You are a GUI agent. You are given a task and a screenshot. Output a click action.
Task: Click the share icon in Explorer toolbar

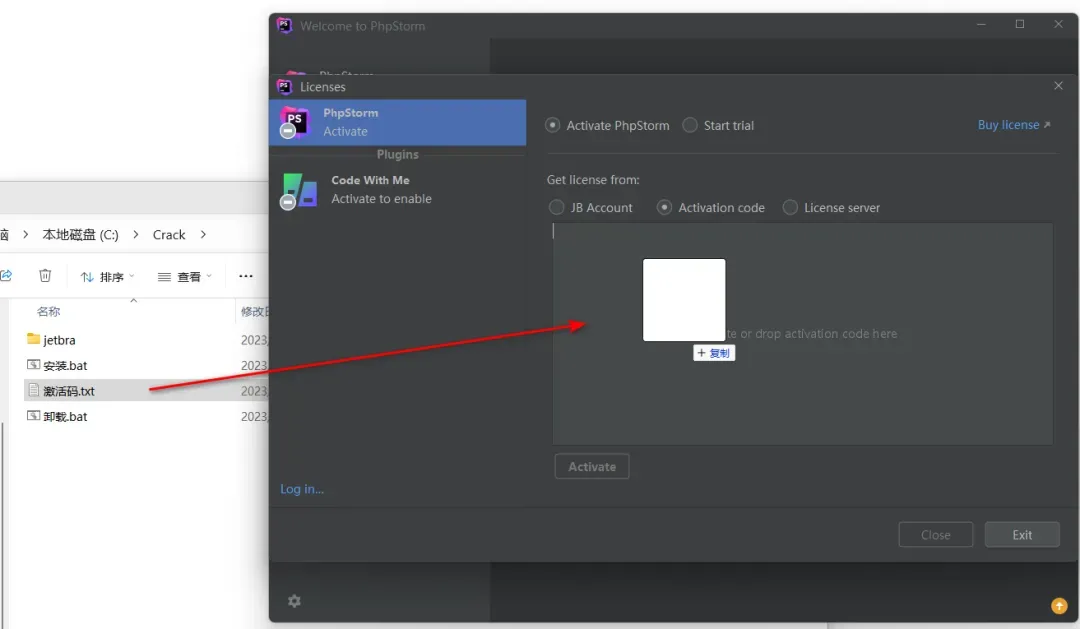point(6,276)
